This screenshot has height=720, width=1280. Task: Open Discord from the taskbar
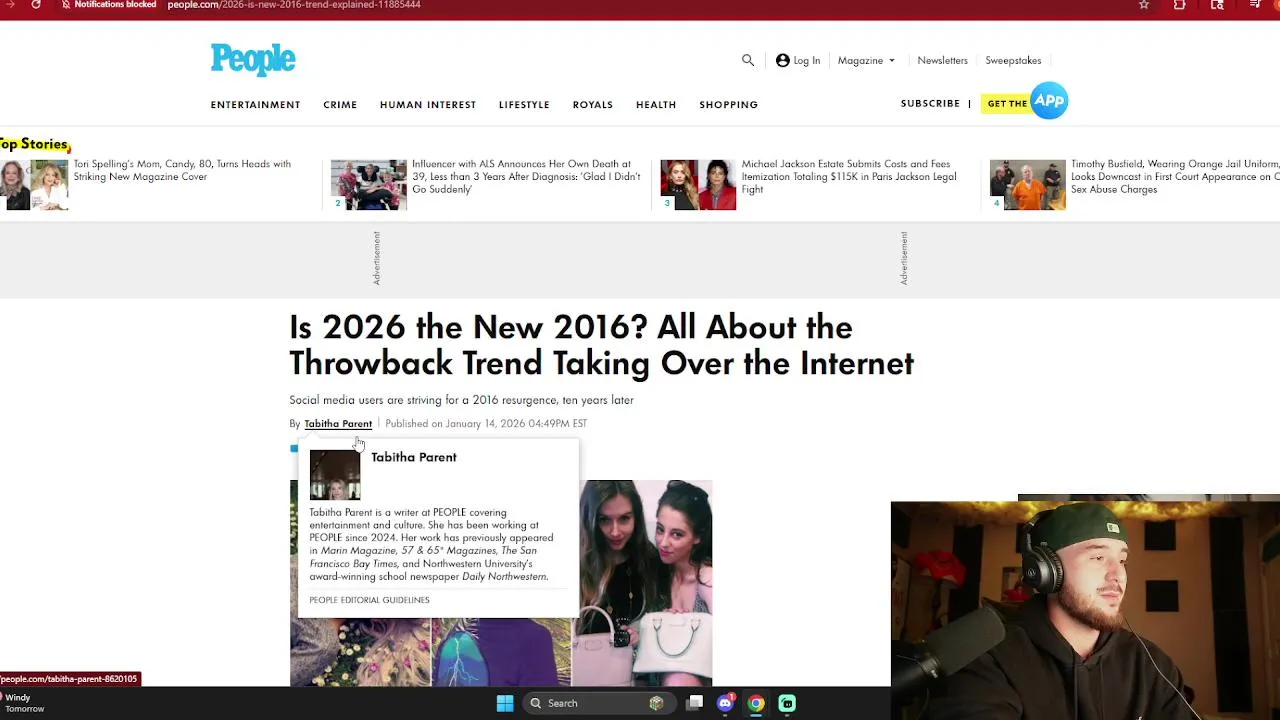click(726, 703)
